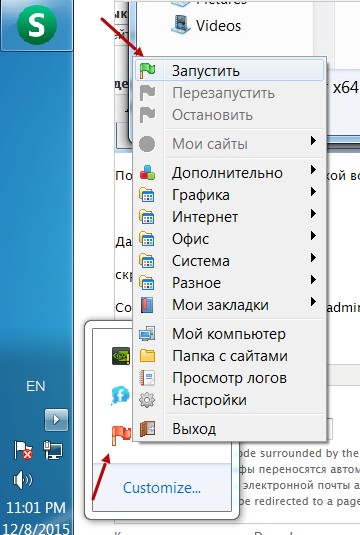Expand the Разное submenu arrow
Image resolution: width=360 pixels, height=535 pixels.
(x=313, y=280)
